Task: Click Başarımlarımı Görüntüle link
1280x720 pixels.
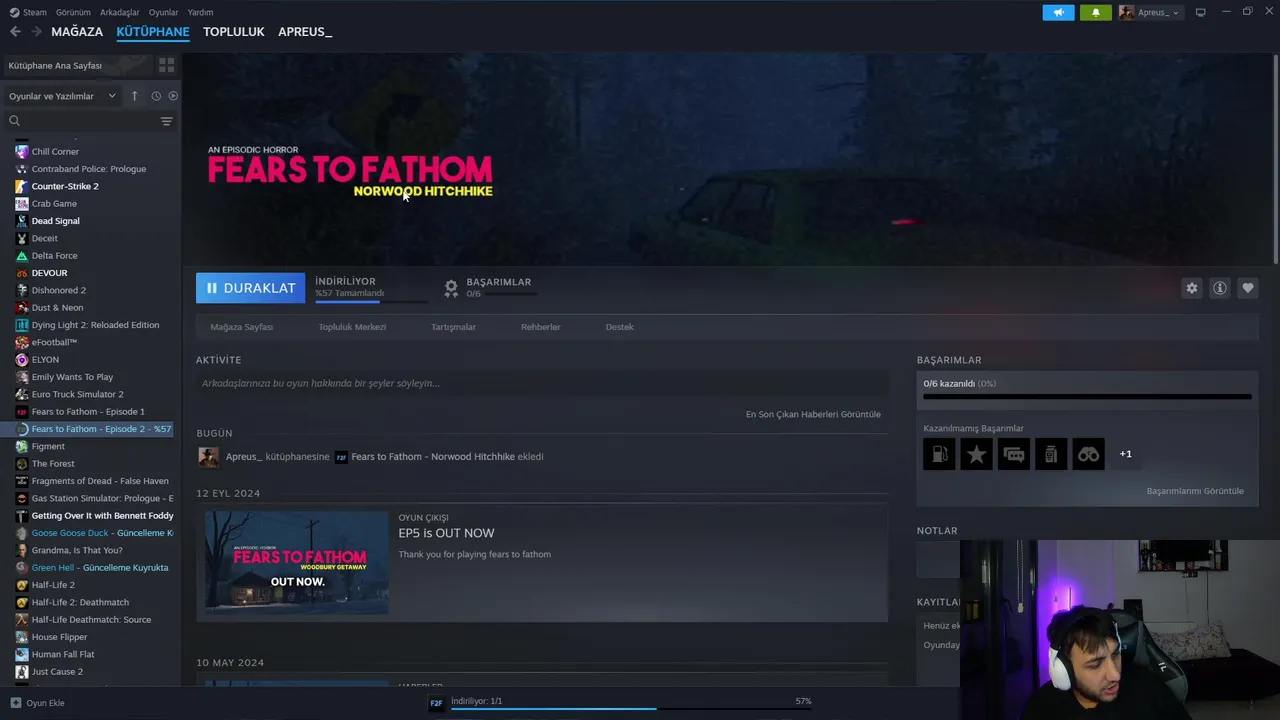Action: 1195,491
